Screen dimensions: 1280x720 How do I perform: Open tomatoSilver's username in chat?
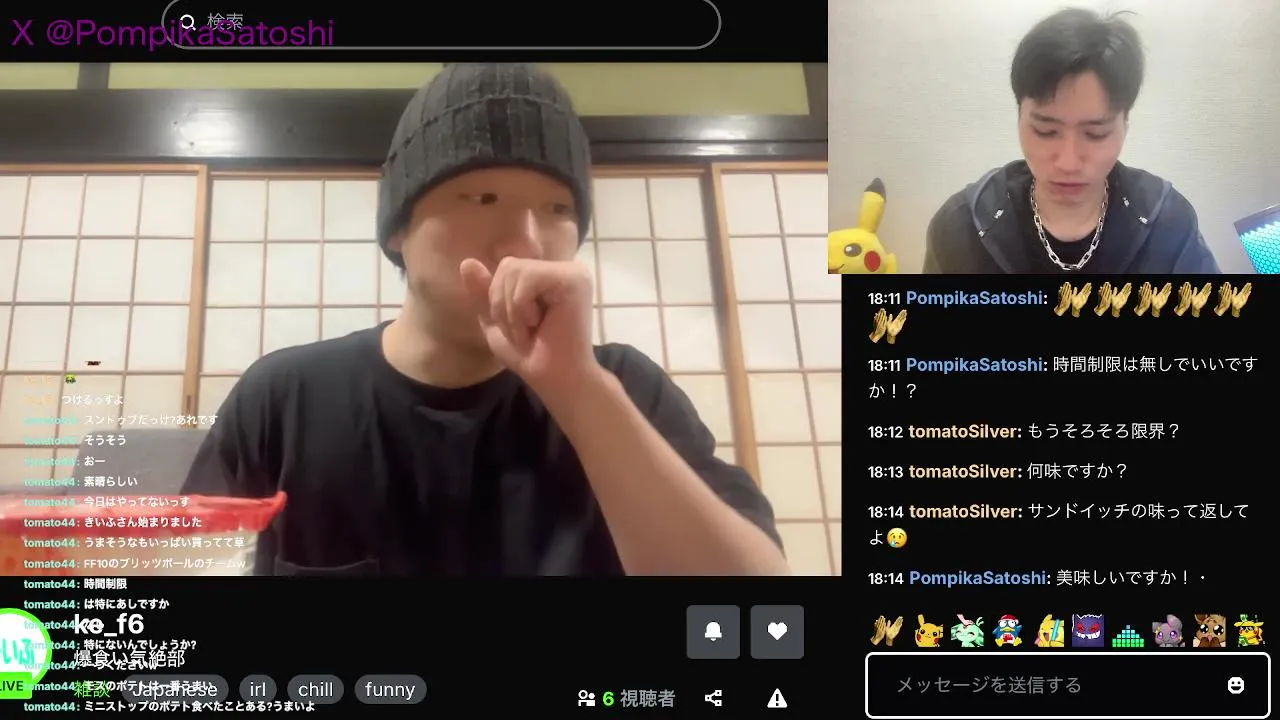click(965, 431)
